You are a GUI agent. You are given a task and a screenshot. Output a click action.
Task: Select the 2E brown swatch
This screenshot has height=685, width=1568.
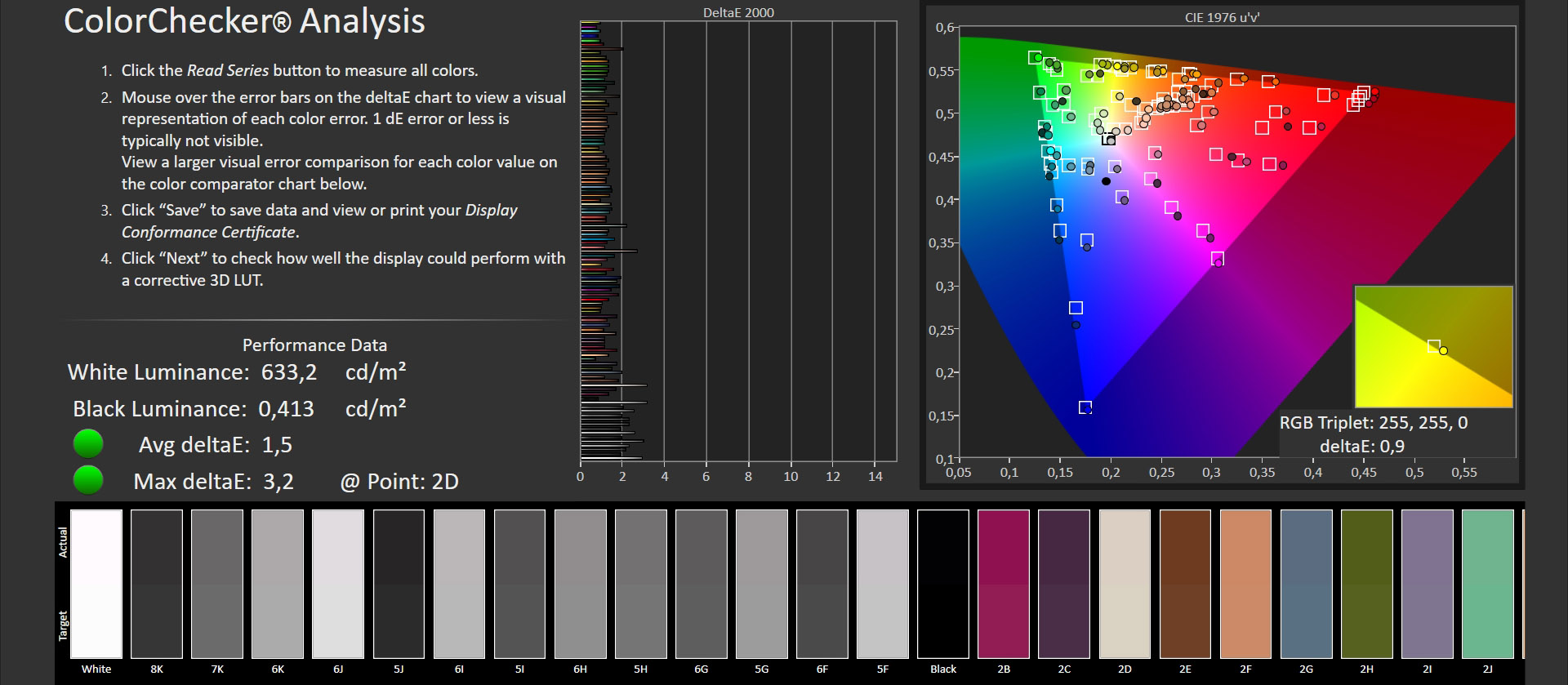coord(1185,584)
